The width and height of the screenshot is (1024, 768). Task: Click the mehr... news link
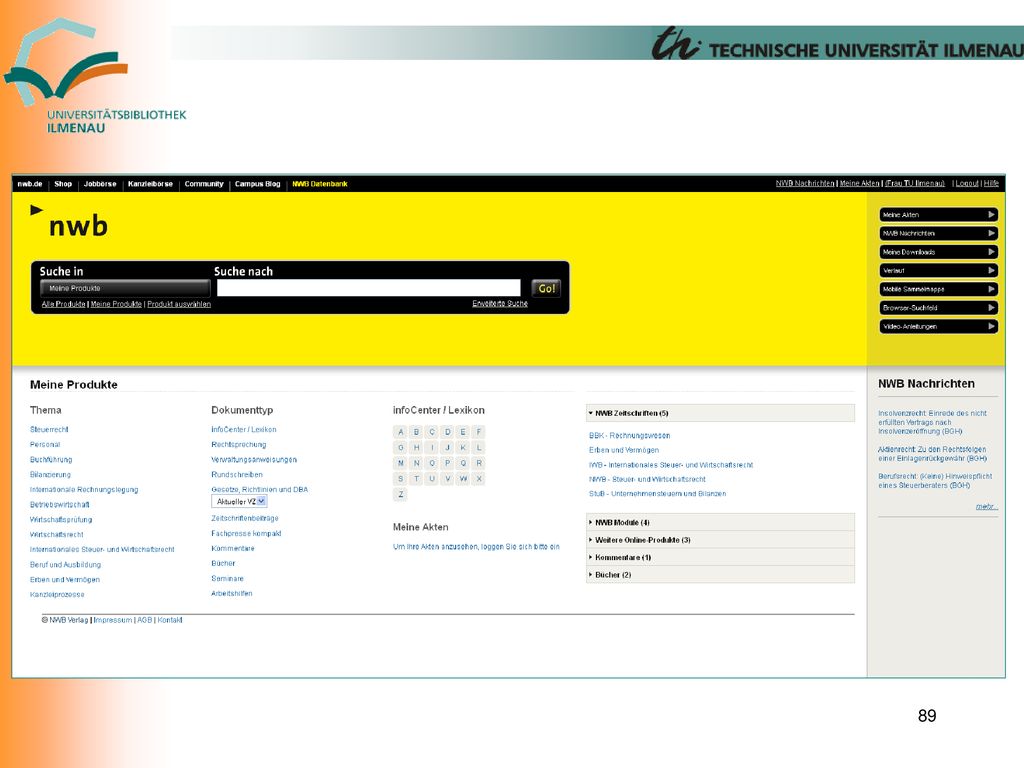pos(987,507)
